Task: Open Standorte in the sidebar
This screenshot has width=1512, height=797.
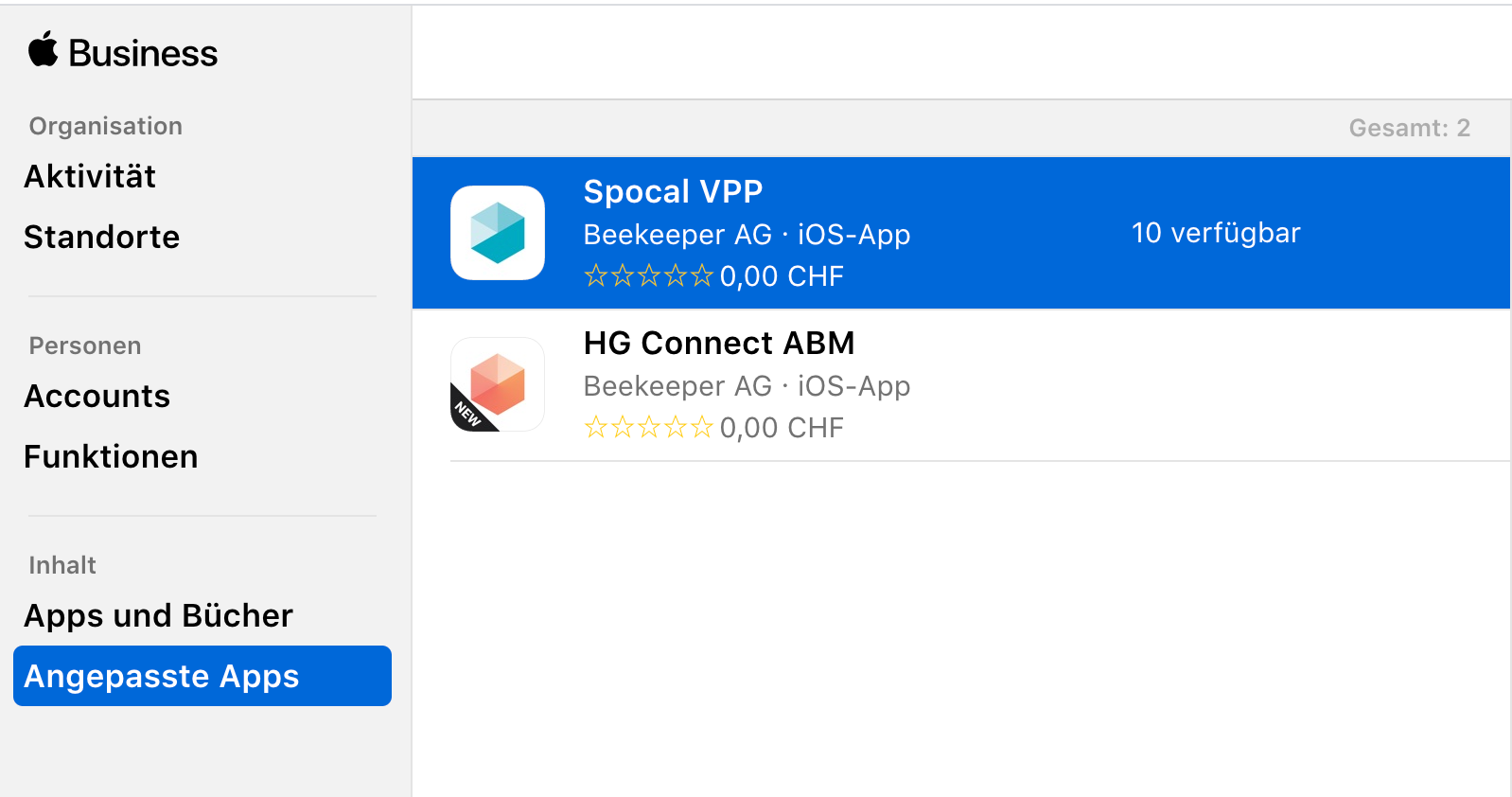Action: [102, 237]
